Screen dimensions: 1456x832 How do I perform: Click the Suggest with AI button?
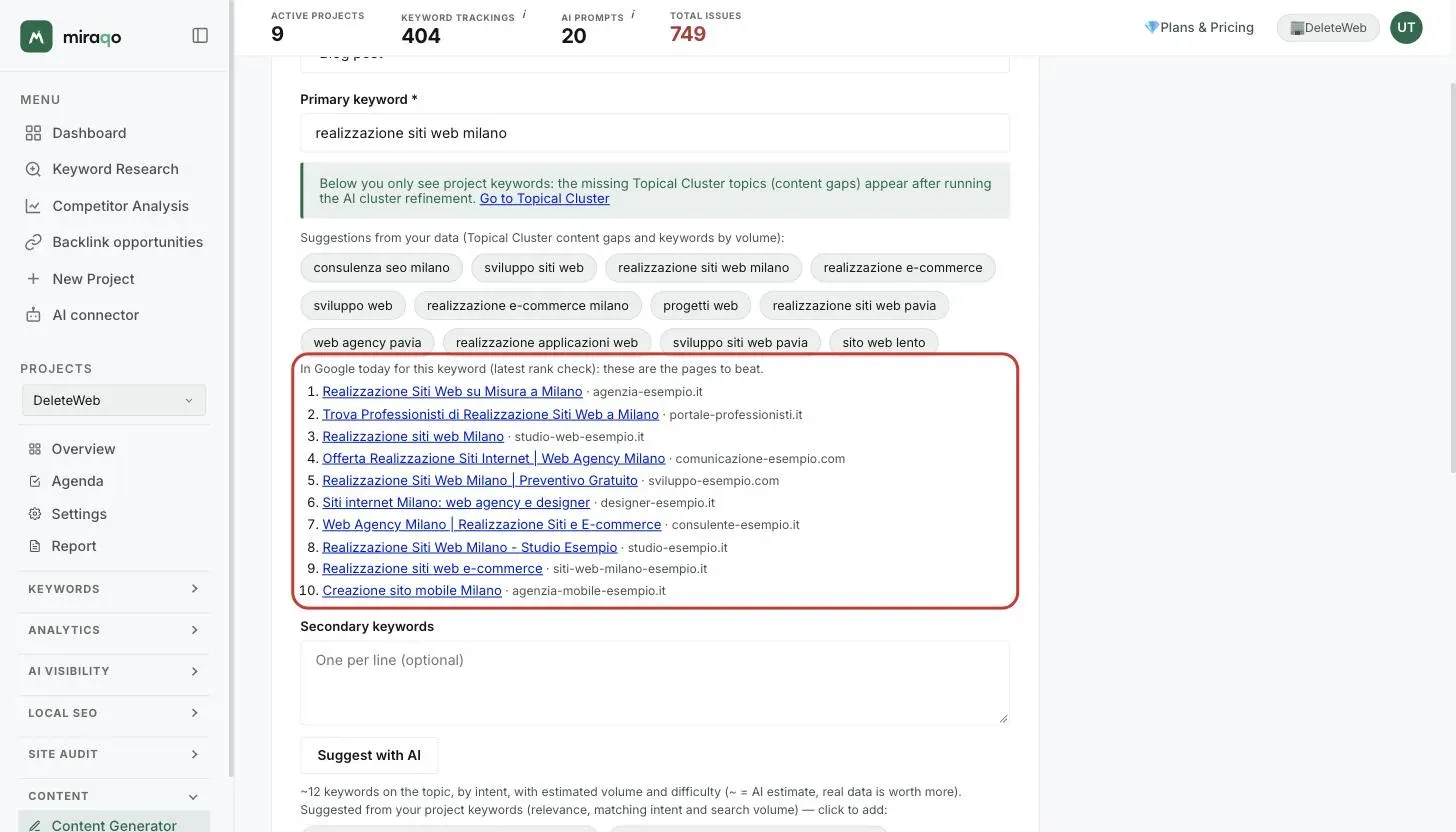[x=369, y=755]
